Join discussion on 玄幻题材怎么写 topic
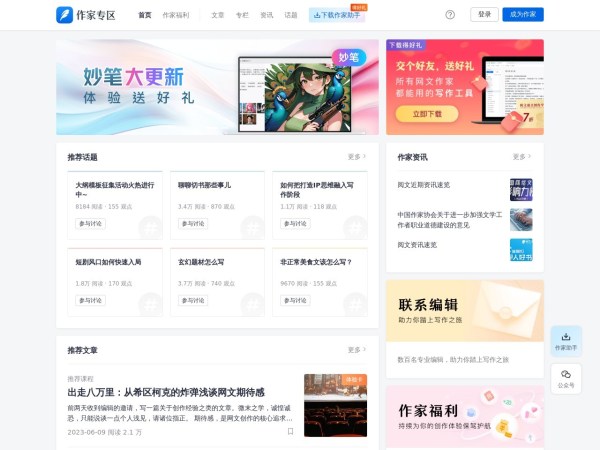 coord(193,300)
